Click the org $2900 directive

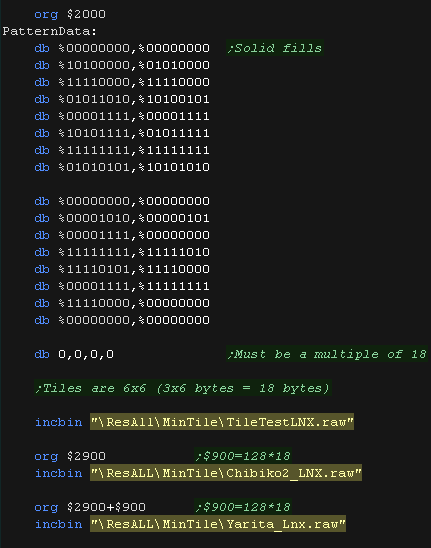coord(70,456)
